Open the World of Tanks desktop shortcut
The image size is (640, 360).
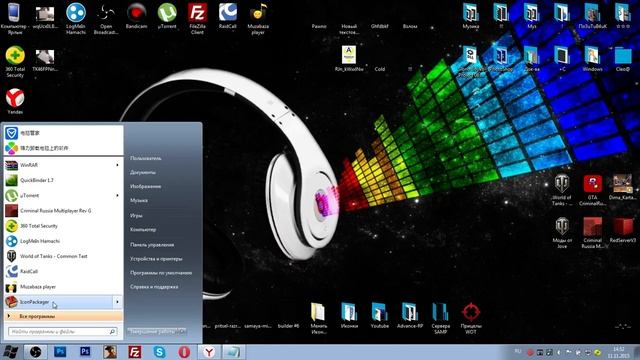562,190
